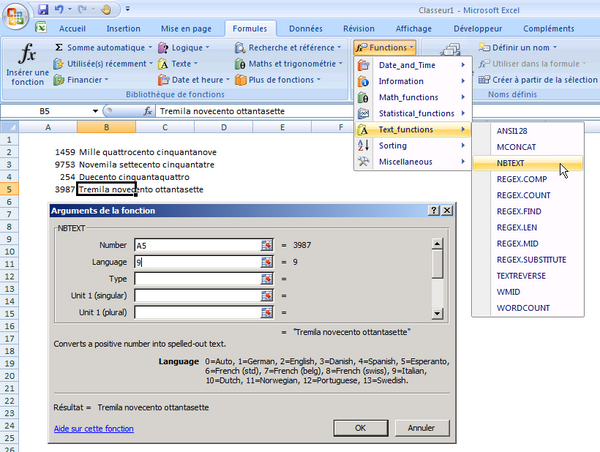
Task: Click the Office button orb
Action: point(15,17)
